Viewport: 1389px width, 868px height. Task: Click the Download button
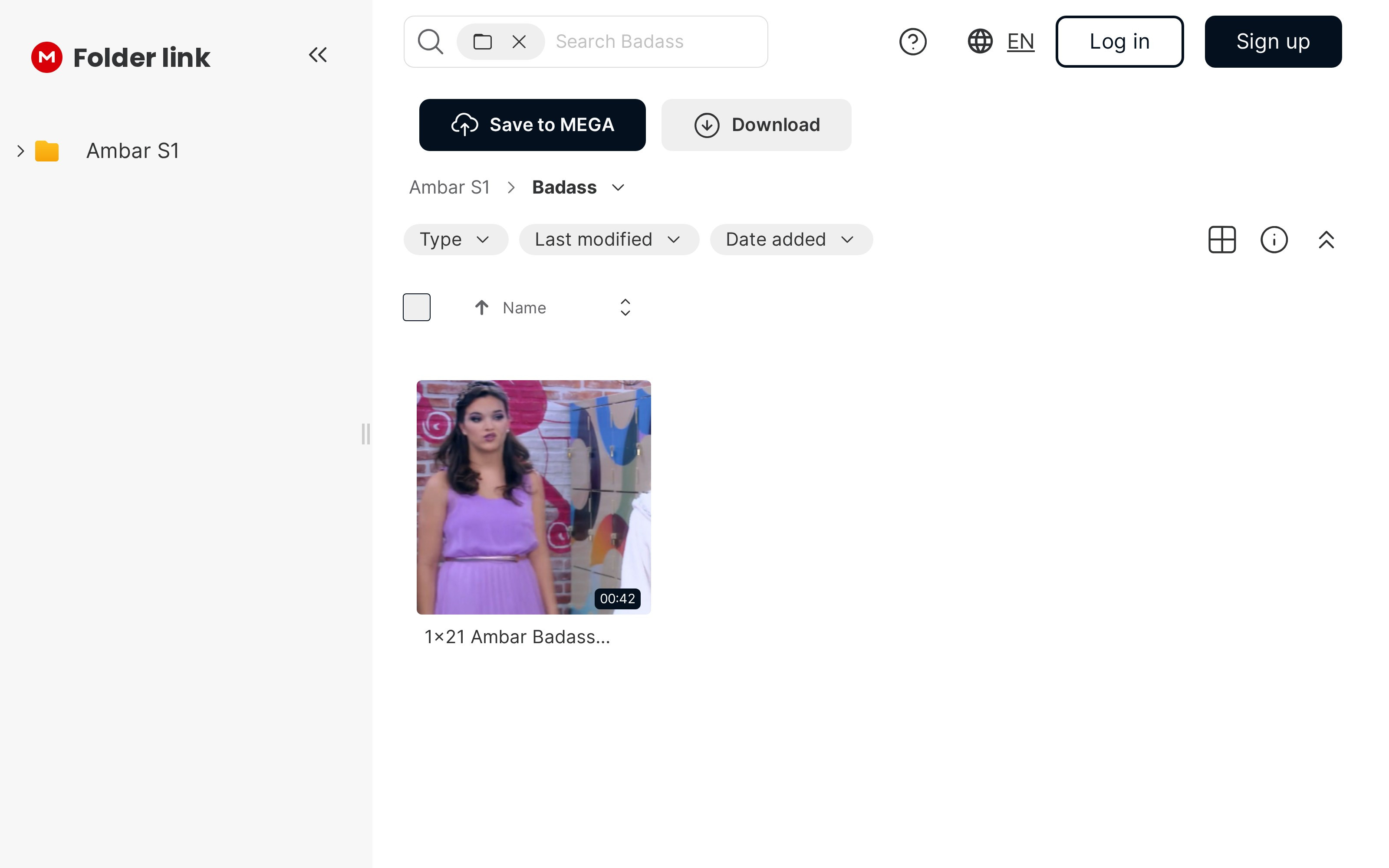pyautogui.click(x=756, y=125)
